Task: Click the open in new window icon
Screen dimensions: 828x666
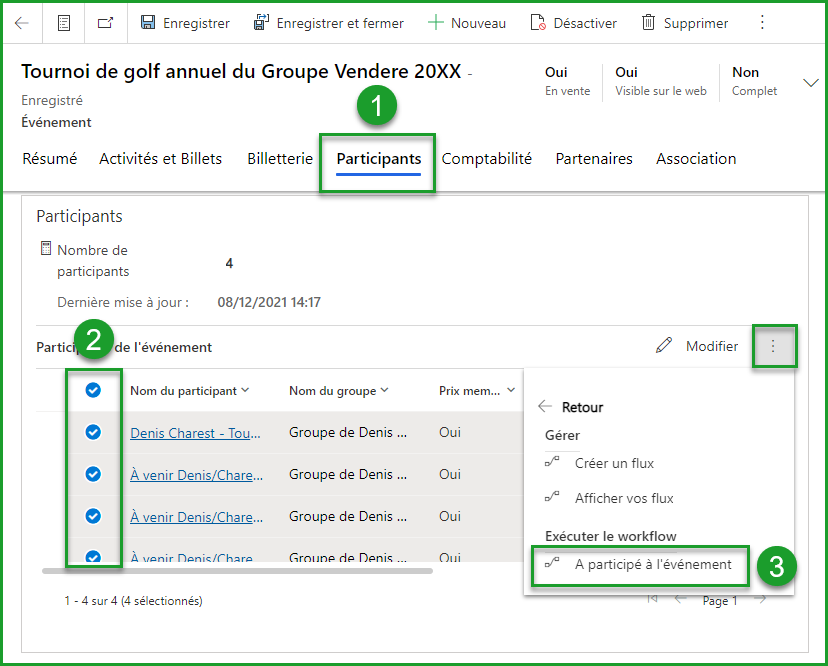Action: (x=105, y=23)
